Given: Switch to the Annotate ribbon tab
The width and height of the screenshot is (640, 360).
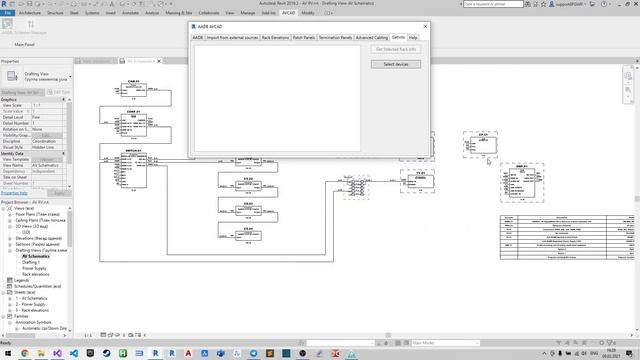Looking at the screenshot, I should (131, 13).
